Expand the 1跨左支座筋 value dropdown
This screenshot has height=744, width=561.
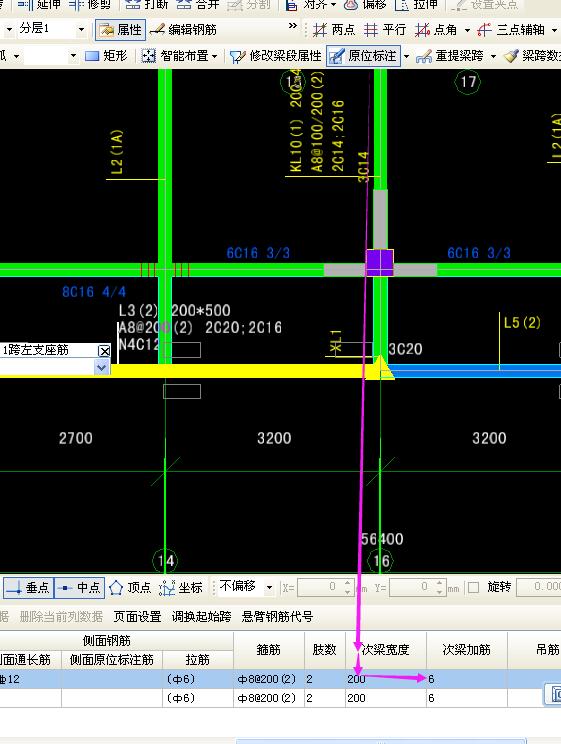[101, 367]
